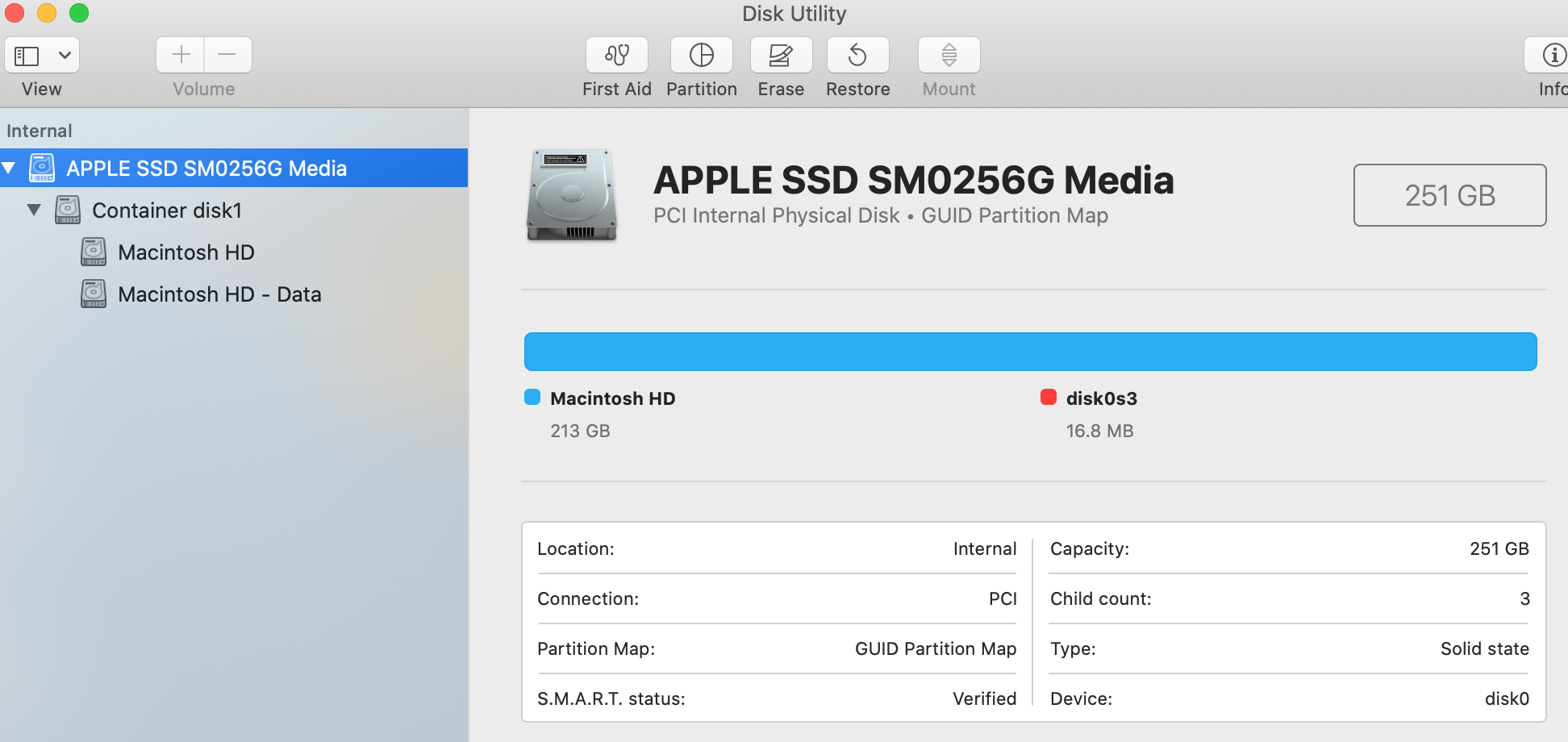
Task: Click Macintosh HD - Data disk icon
Action: (x=94, y=294)
